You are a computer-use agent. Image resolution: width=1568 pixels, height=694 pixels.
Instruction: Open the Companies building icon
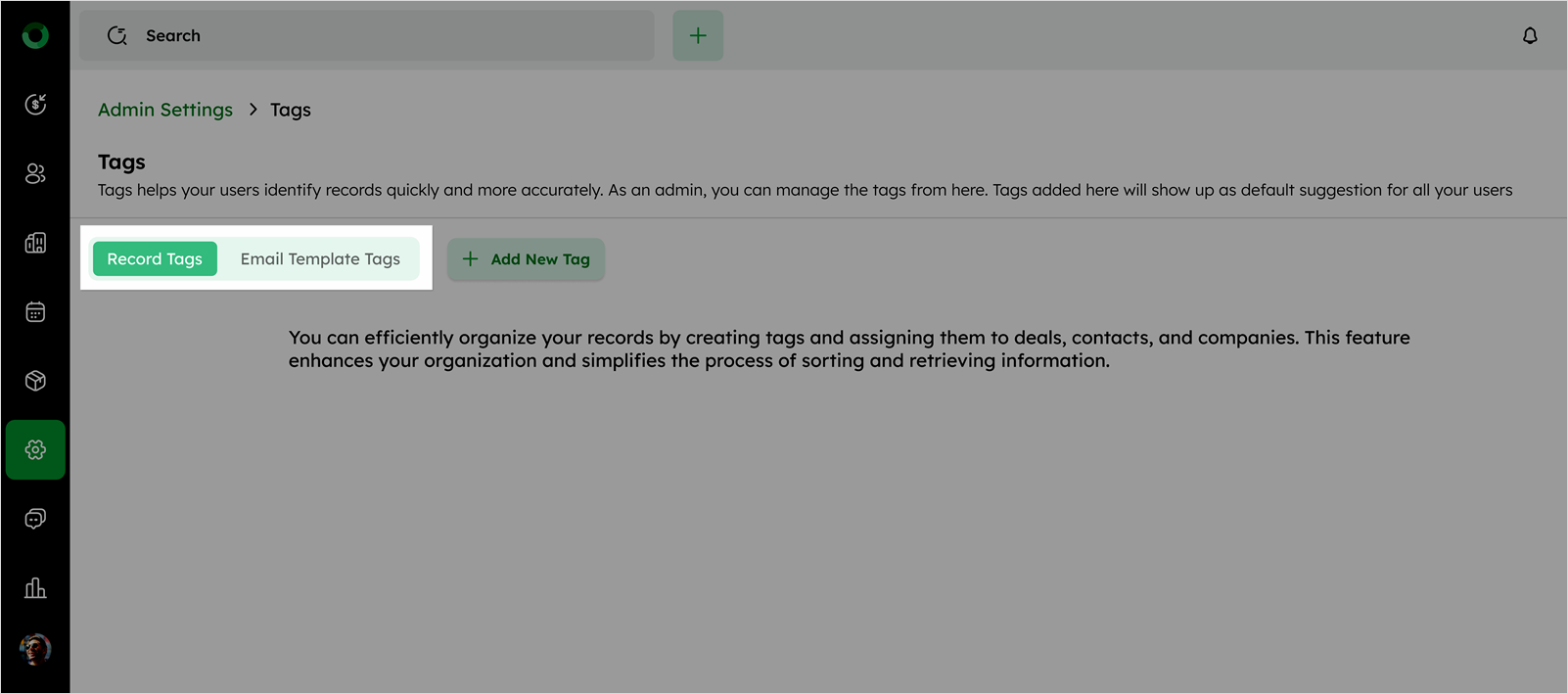35,243
